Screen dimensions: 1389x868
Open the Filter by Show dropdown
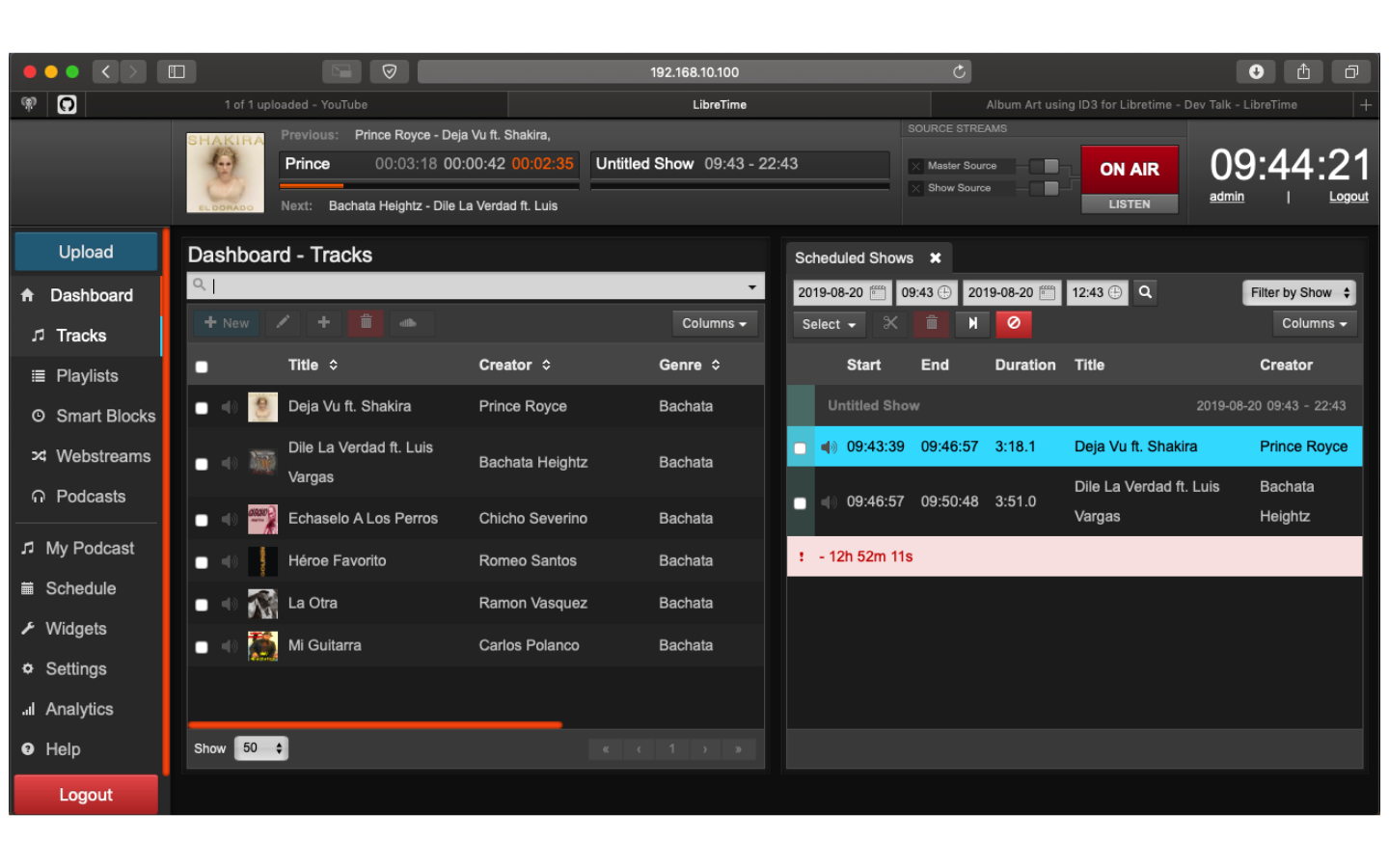pyautogui.click(x=1298, y=292)
